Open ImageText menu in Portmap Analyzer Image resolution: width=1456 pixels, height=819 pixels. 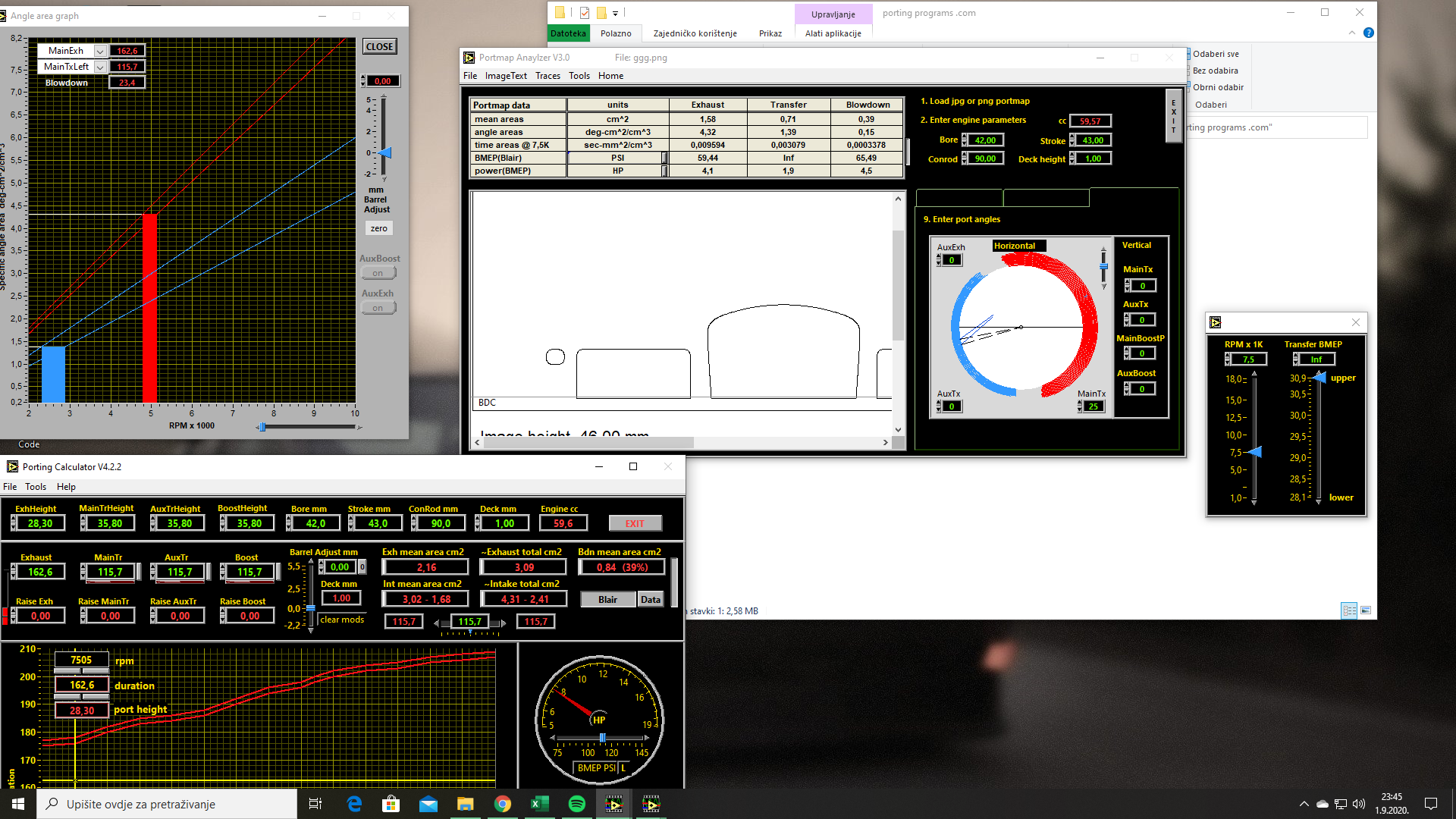tap(506, 76)
